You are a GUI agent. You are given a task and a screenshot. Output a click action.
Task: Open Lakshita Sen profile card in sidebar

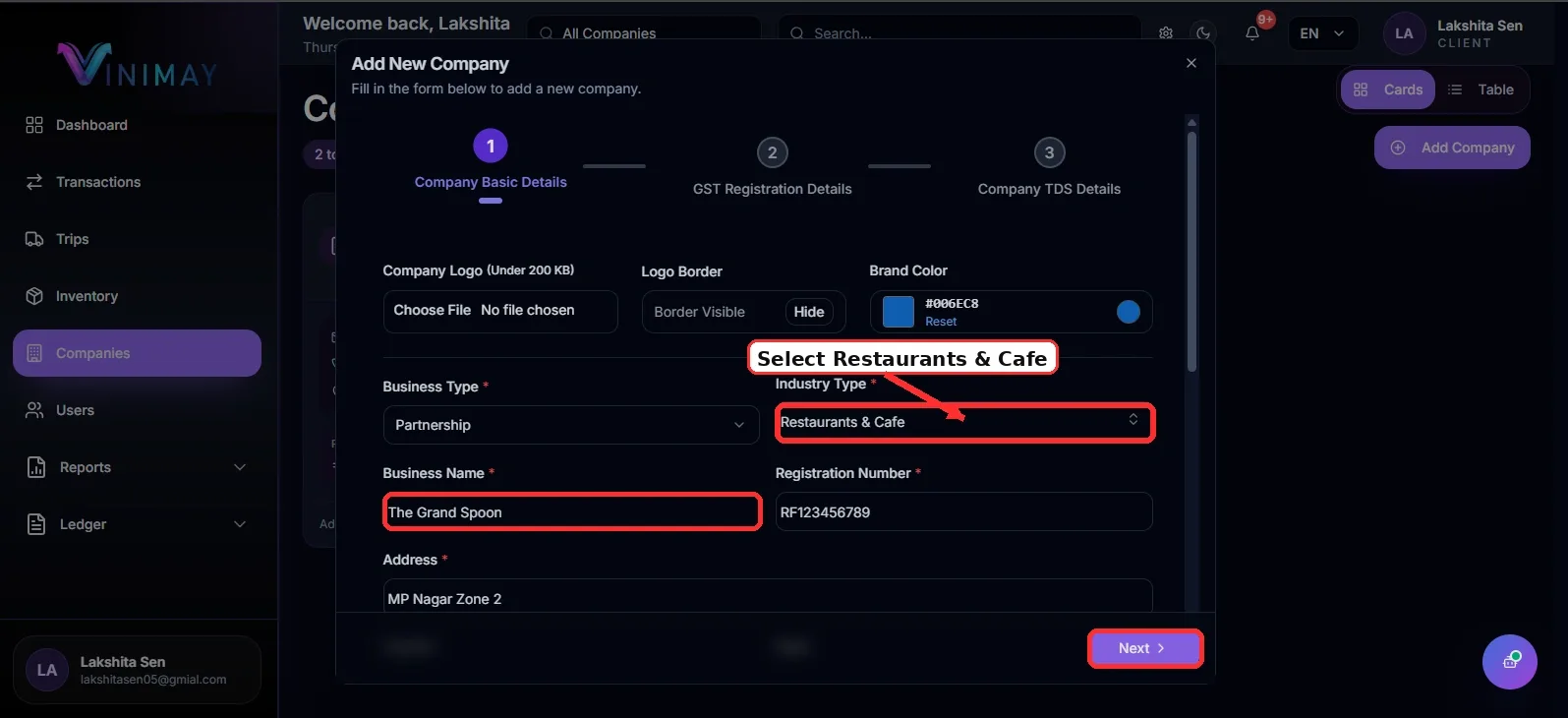(x=137, y=670)
